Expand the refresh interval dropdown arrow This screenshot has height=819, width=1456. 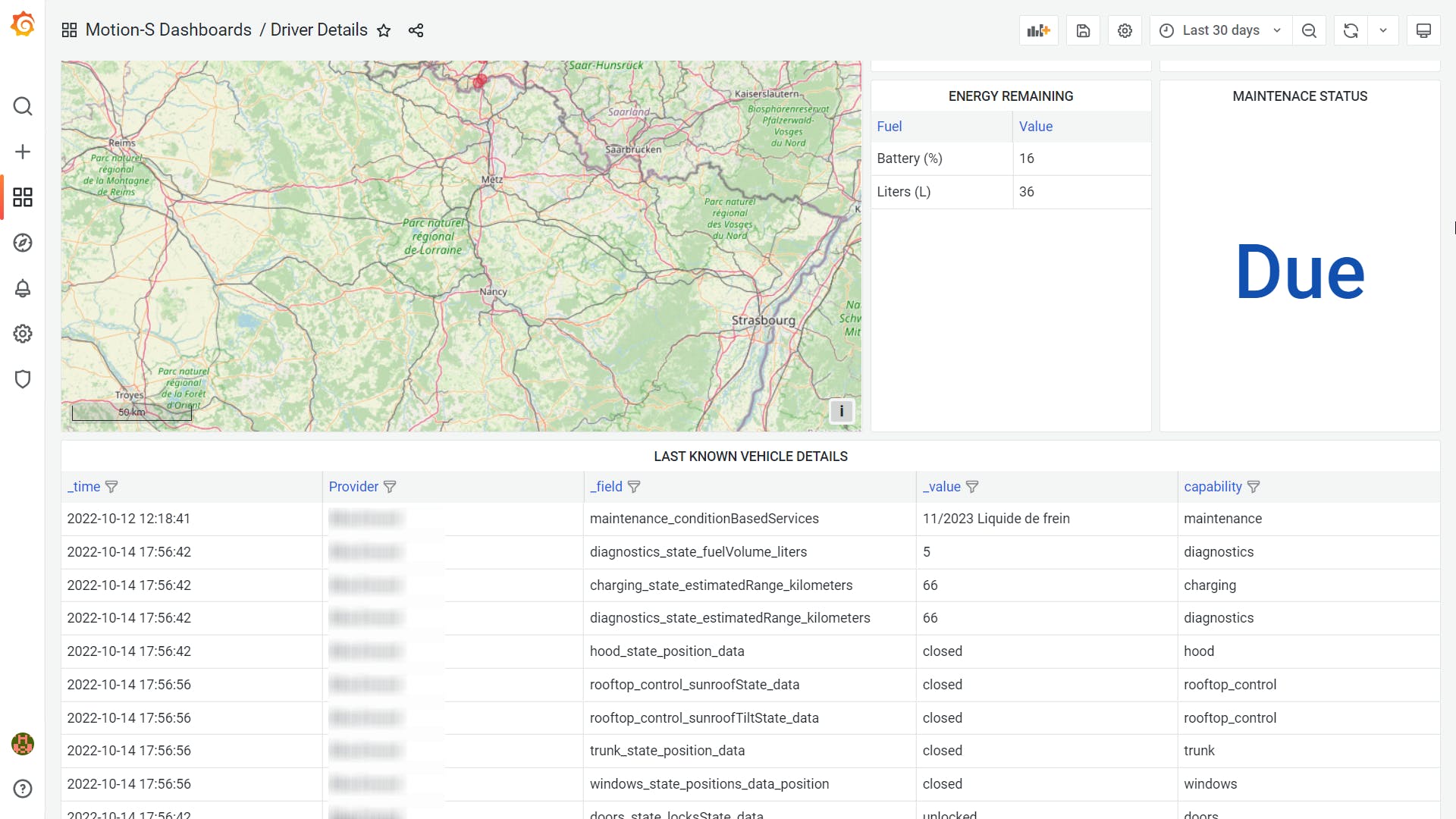coord(1383,30)
